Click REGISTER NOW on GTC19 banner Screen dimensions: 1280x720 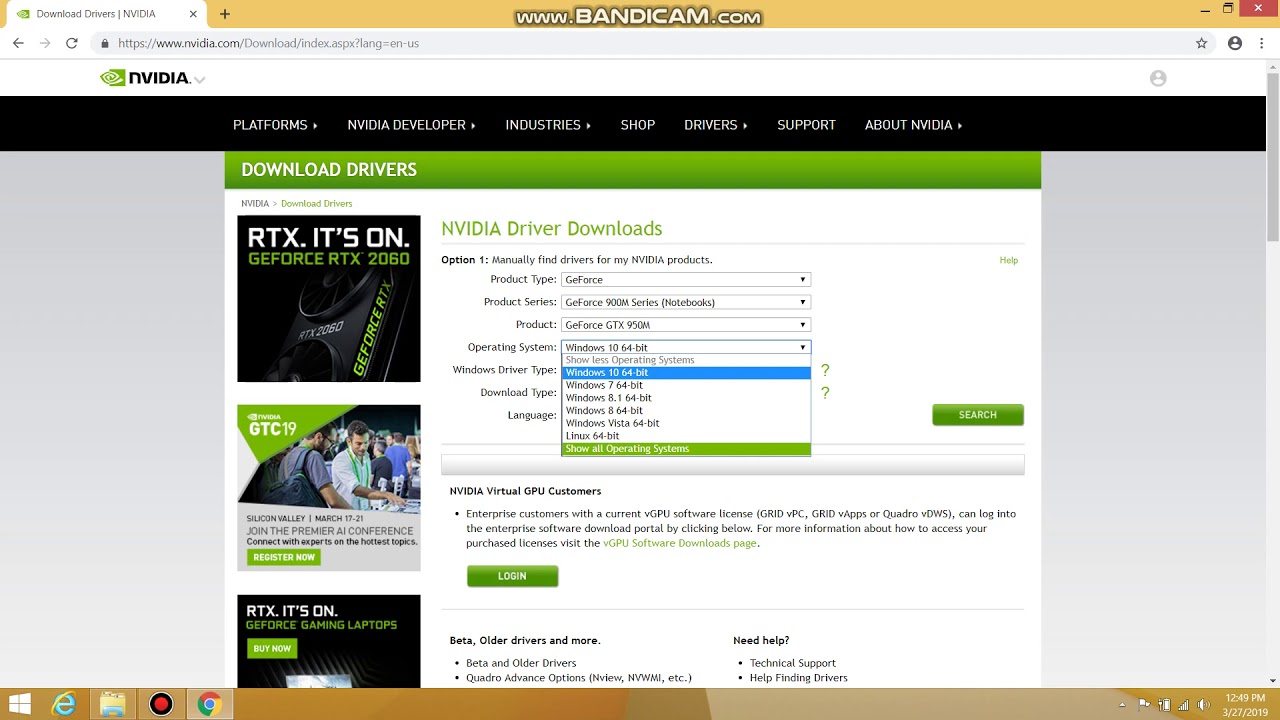[x=284, y=557]
